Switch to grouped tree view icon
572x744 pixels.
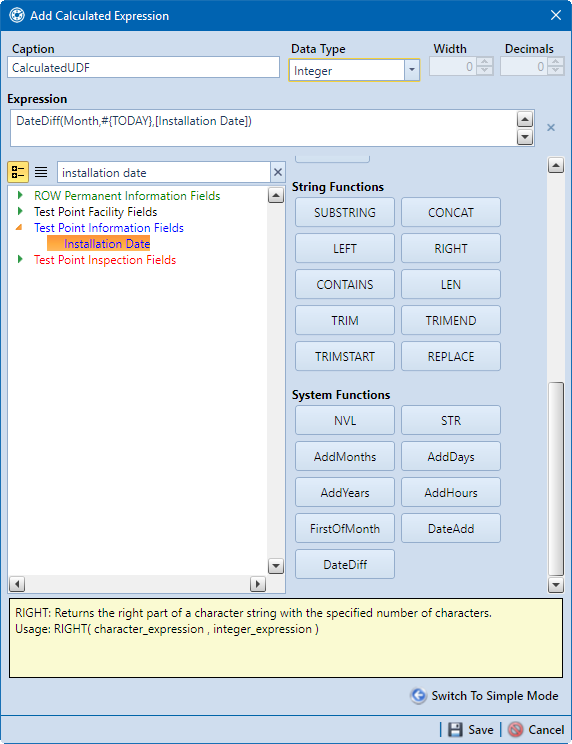pos(18,172)
